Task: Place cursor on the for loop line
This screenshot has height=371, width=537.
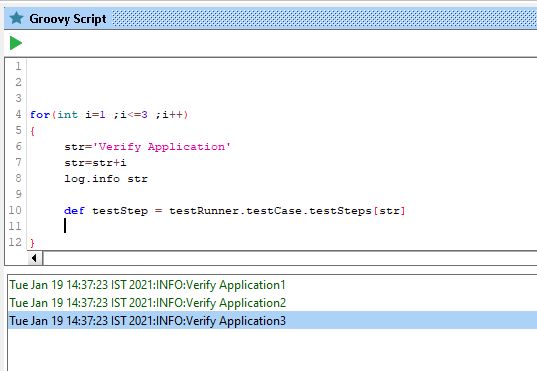Action: coord(109,114)
